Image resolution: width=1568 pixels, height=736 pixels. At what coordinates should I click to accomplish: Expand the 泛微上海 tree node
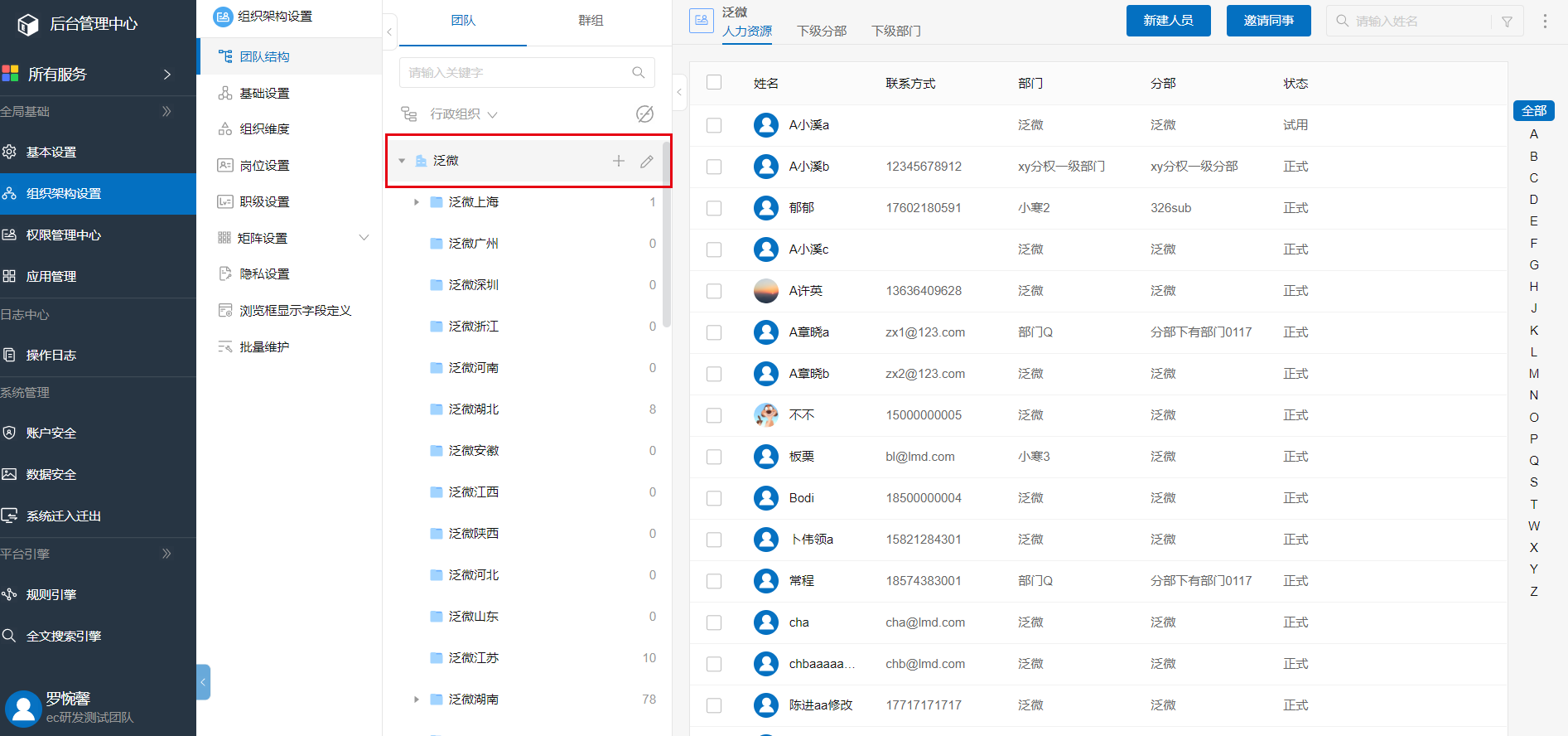tap(417, 202)
